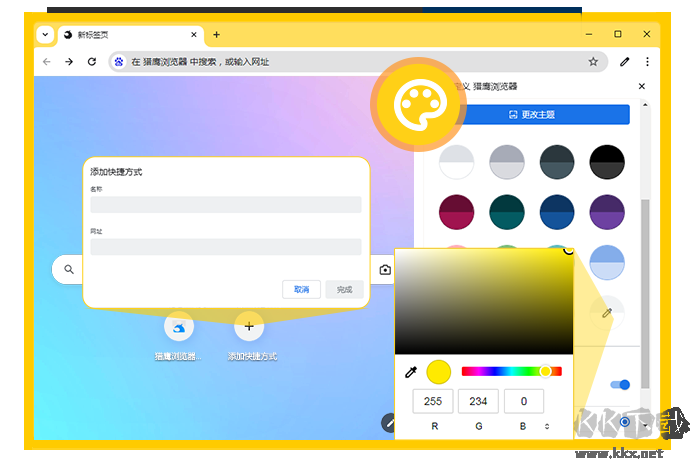Screen dimensions: 690x460
Task: Edit the G value field 234
Action: pyautogui.click(x=478, y=401)
